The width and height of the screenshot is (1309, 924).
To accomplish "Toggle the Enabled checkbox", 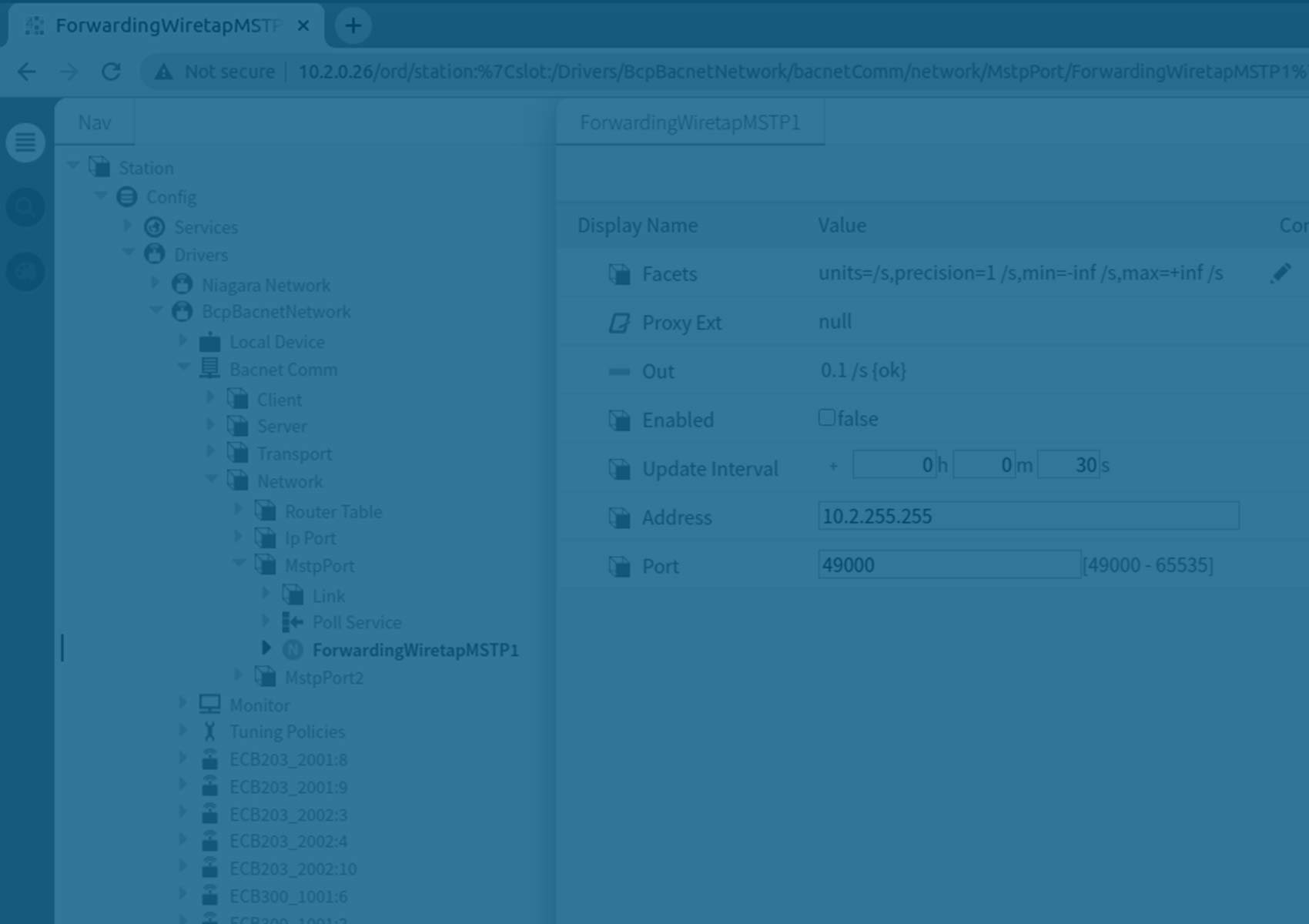I will coord(827,417).
